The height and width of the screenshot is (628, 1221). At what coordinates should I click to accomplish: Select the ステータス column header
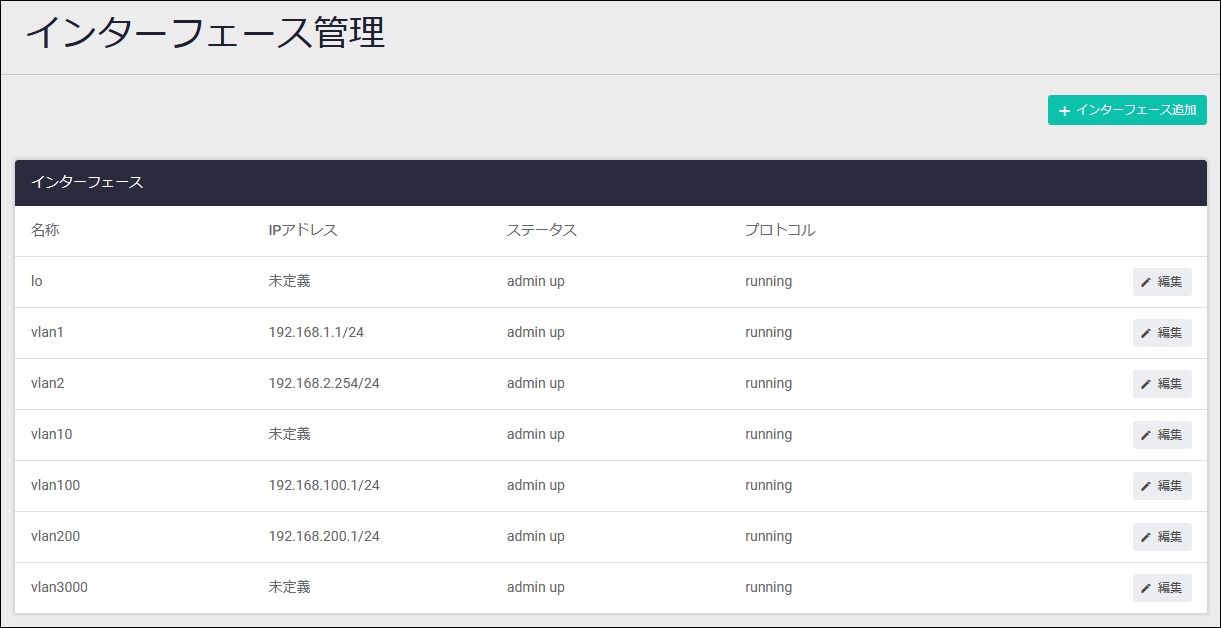541,230
